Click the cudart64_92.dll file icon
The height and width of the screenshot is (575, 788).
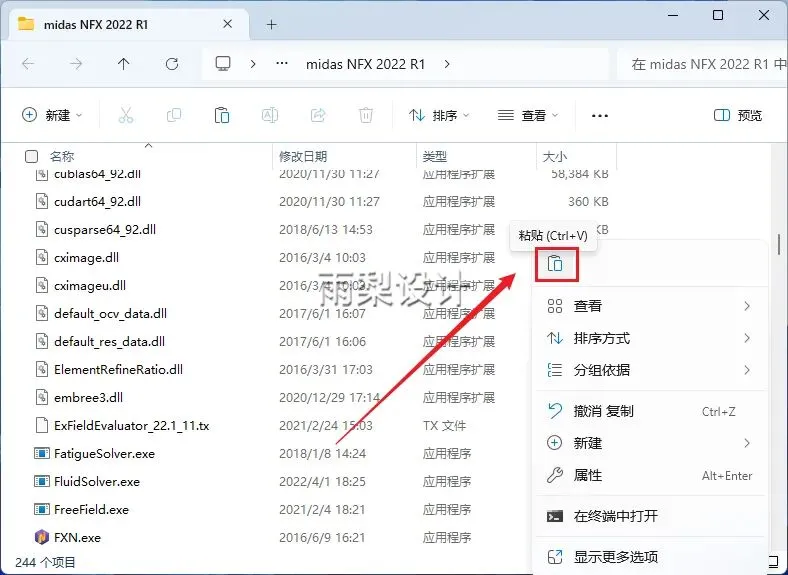point(42,201)
